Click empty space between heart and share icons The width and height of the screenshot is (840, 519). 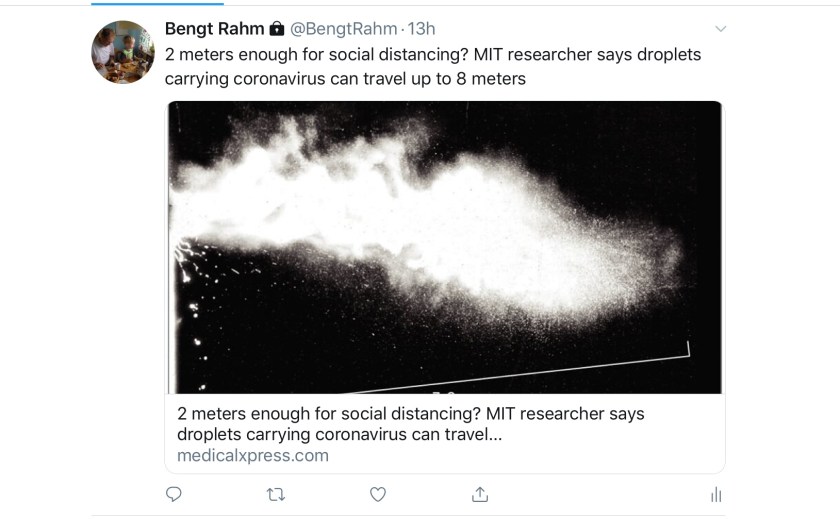tap(429, 494)
